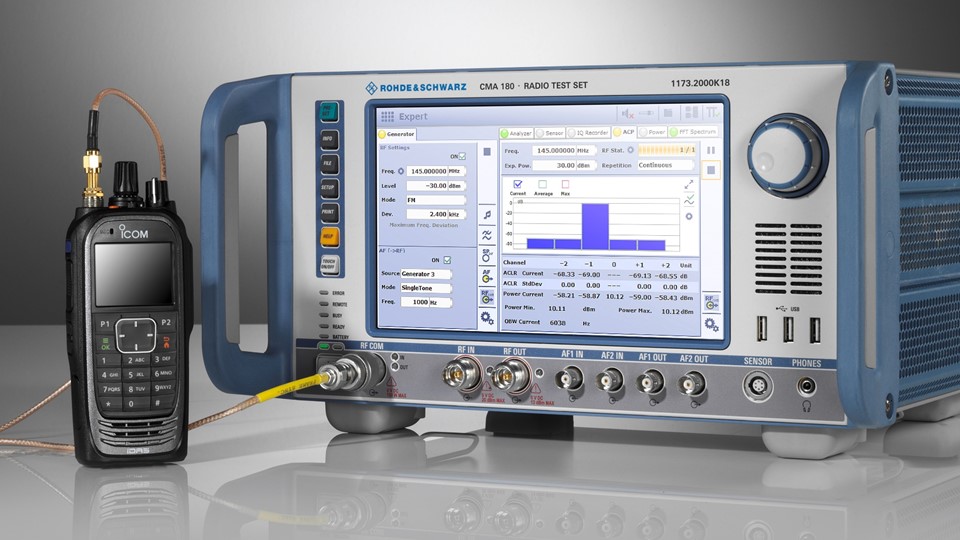Open generator Freq. MHz unit dropdown
960x540 pixels.
457,171
